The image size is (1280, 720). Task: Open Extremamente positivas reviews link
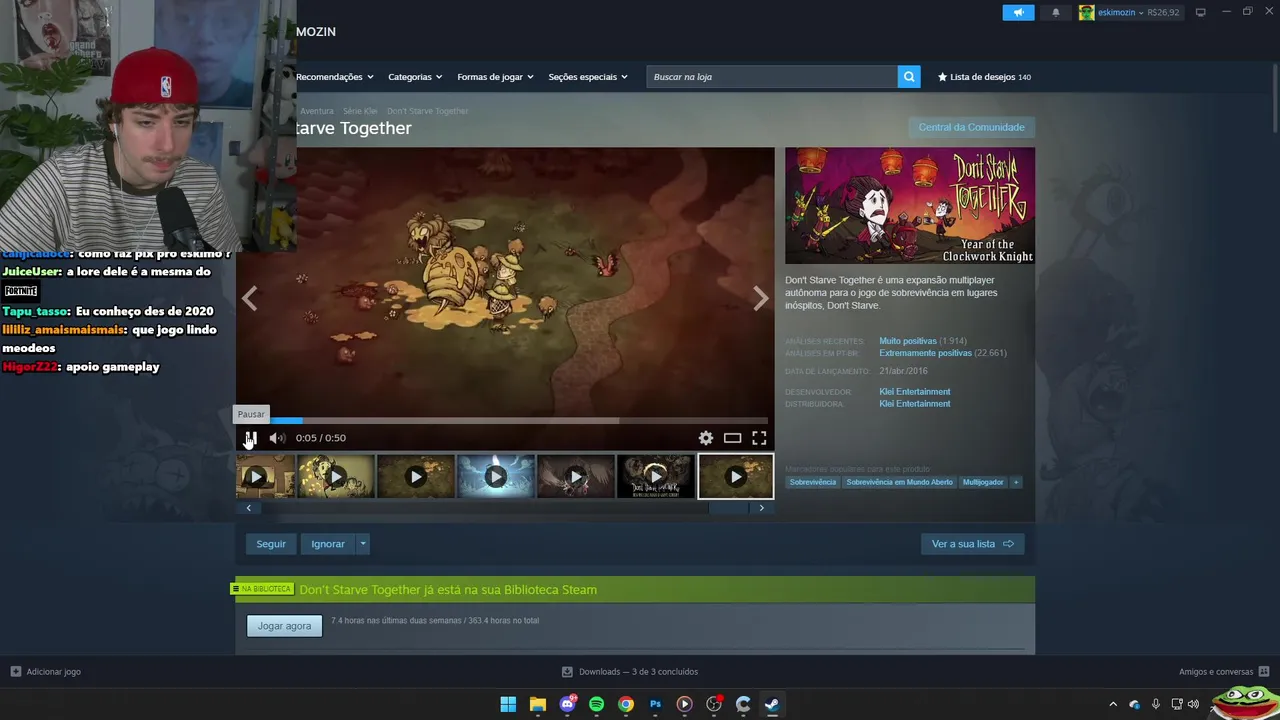point(925,353)
